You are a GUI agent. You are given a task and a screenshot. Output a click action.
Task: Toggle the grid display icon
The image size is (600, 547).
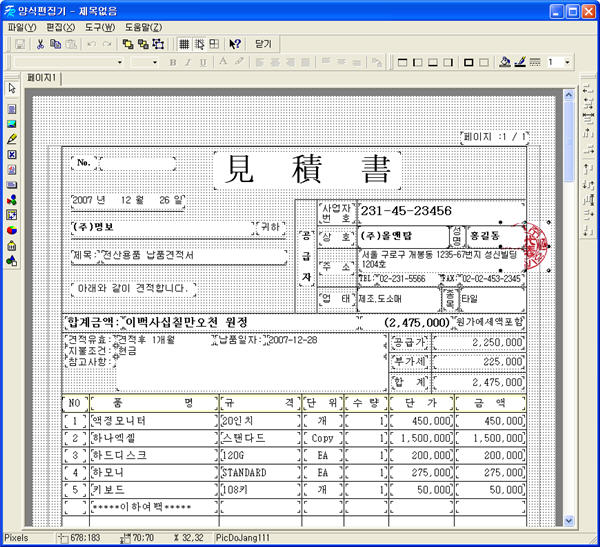[184, 44]
